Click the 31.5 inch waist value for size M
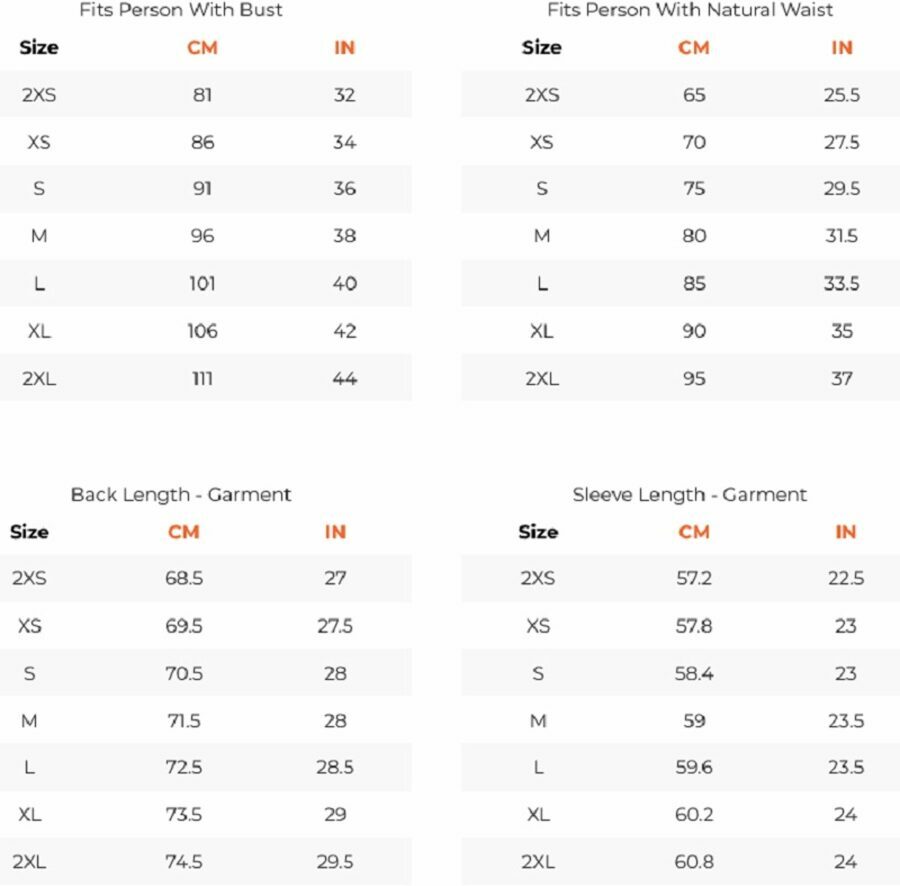This screenshot has width=900, height=886. (842, 236)
